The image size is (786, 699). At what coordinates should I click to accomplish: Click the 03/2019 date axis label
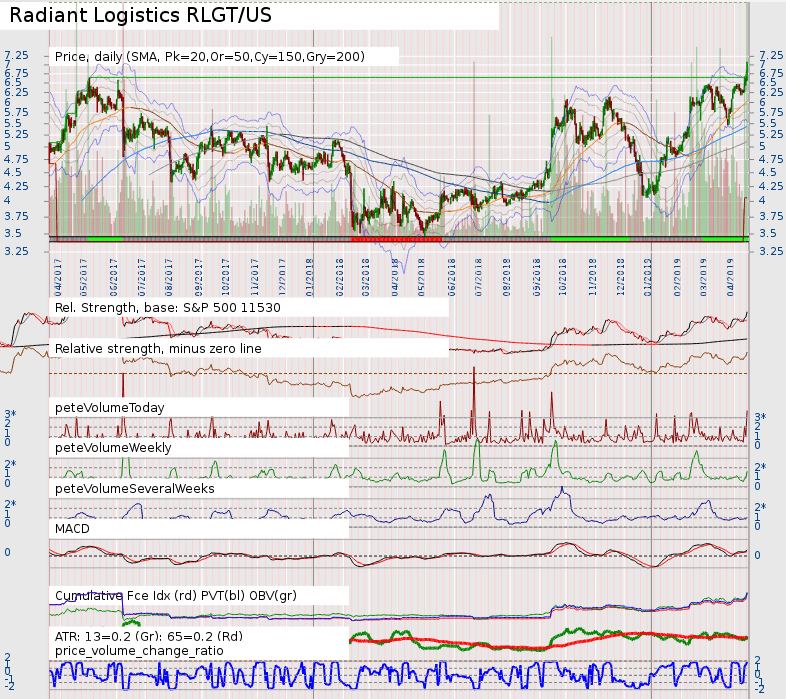(x=703, y=277)
